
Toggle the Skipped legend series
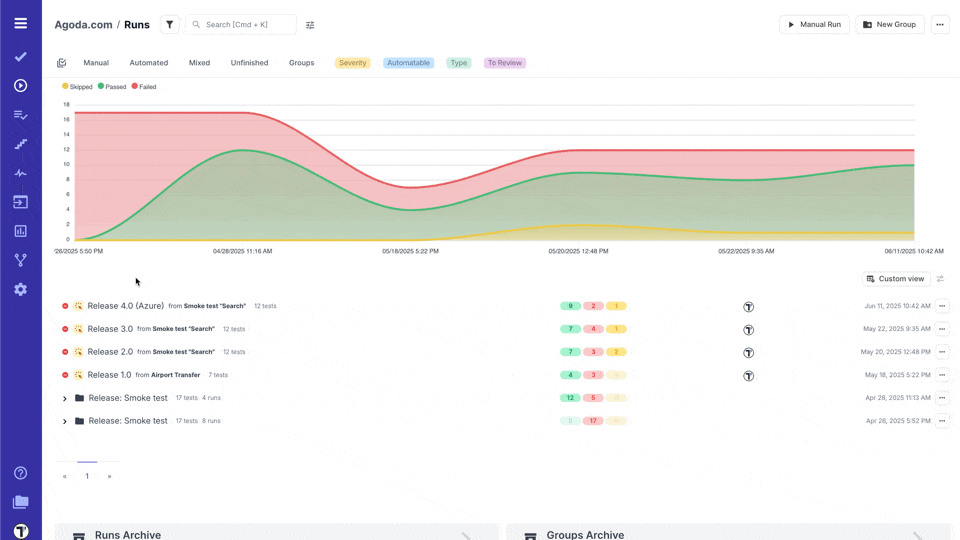point(77,87)
